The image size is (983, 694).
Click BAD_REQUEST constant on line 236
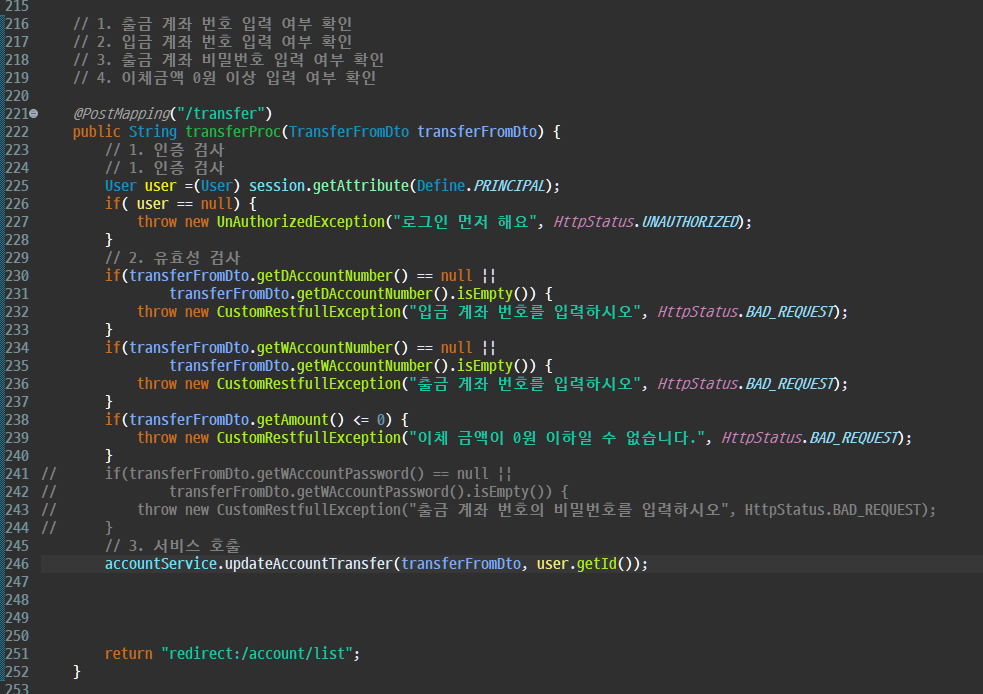[791, 384]
